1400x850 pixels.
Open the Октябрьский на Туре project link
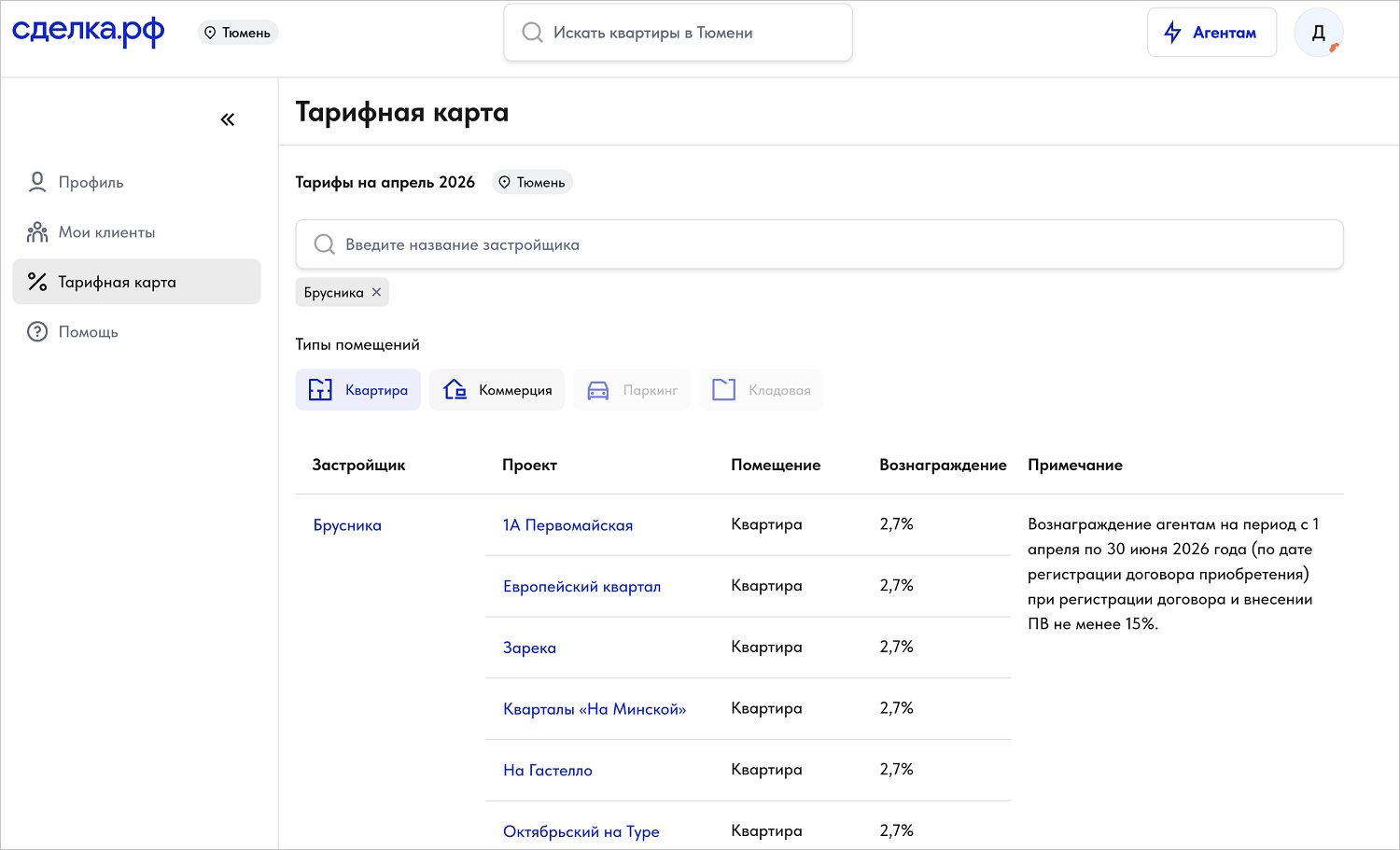(581, 831)
